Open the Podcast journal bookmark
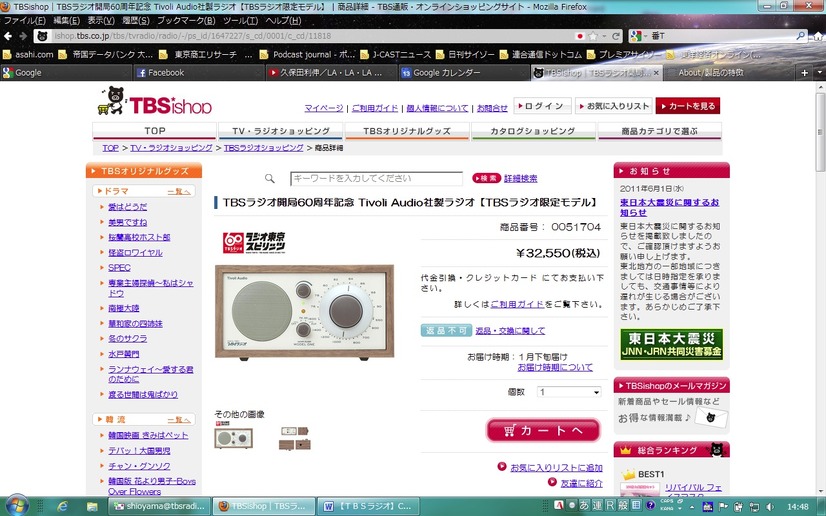This screenshot has width=826, height=516. (x=308, y=54)
